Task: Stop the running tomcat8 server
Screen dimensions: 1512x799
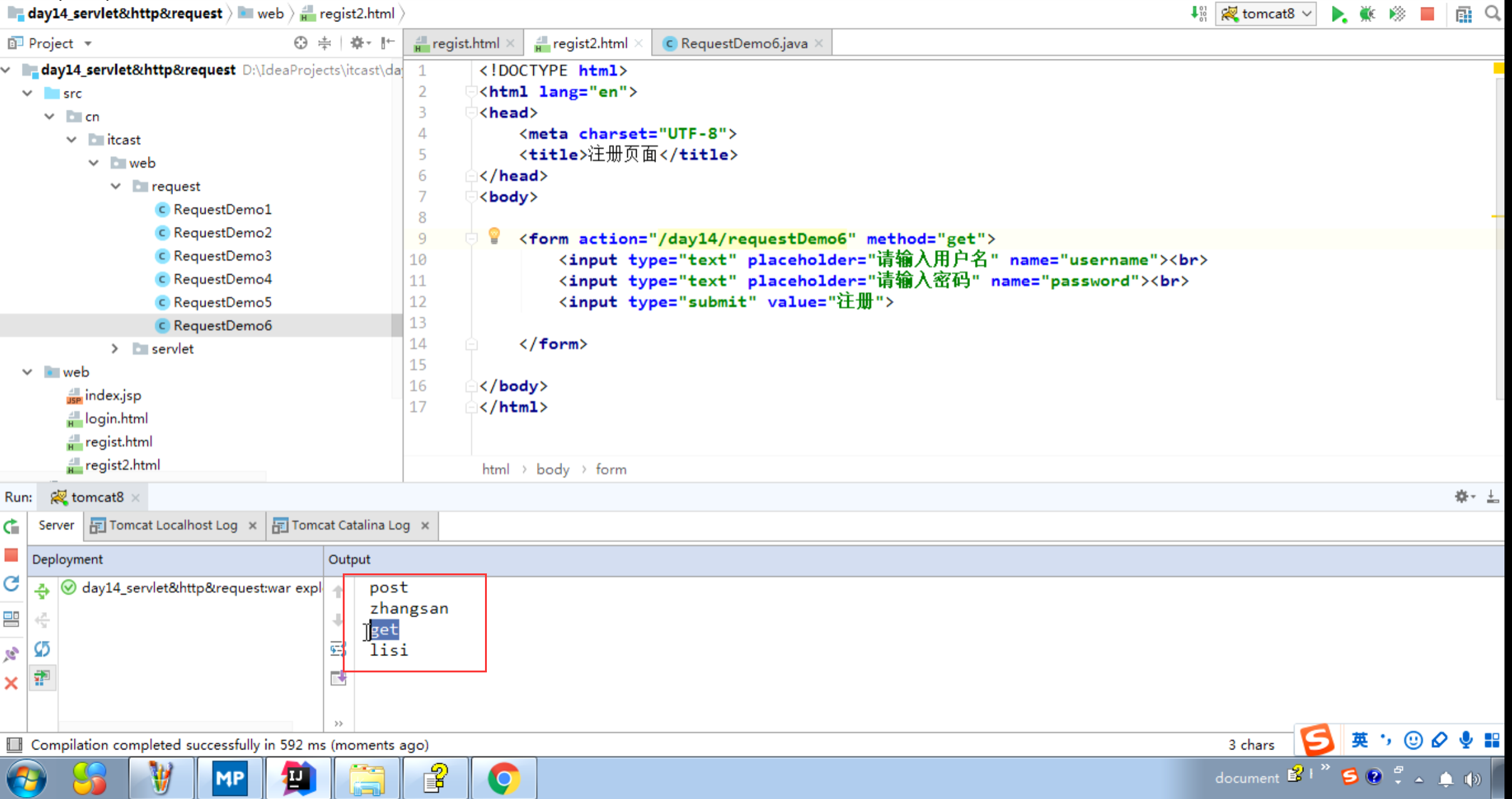Action: click(x=1427, y=14)
